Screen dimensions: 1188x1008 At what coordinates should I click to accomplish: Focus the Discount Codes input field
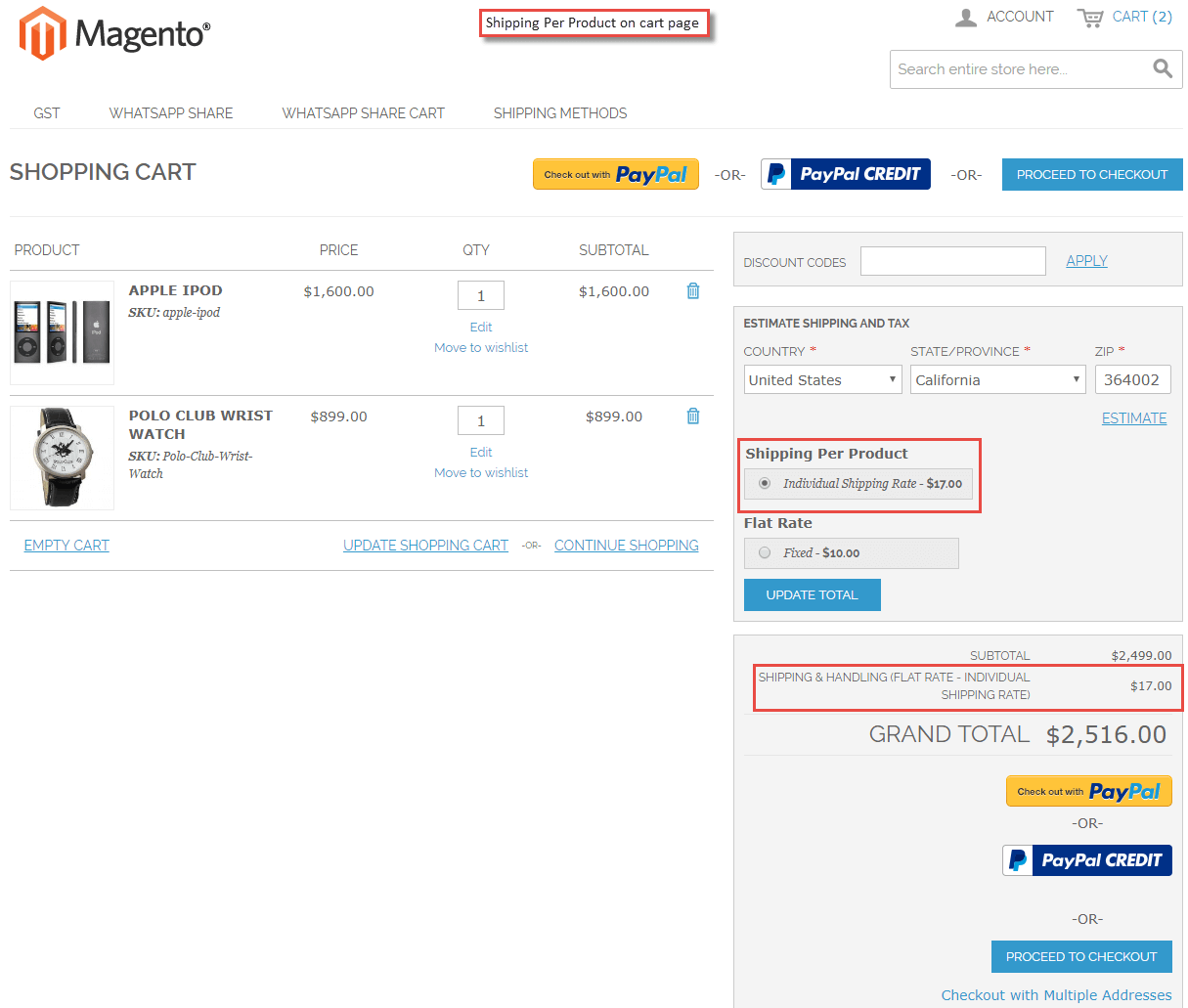(x=953, y=261)
